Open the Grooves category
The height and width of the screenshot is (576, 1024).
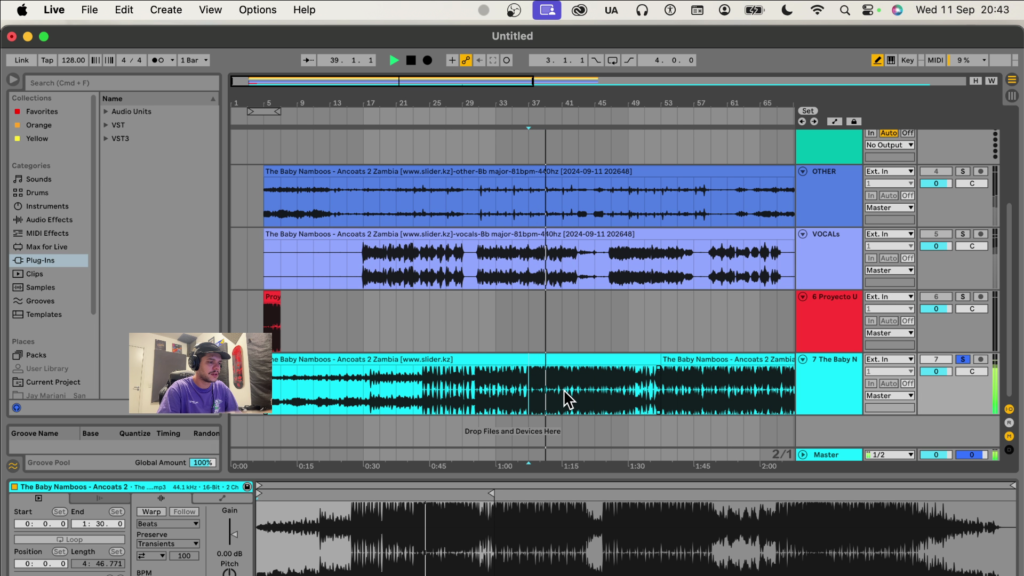(x=40, y=301)
